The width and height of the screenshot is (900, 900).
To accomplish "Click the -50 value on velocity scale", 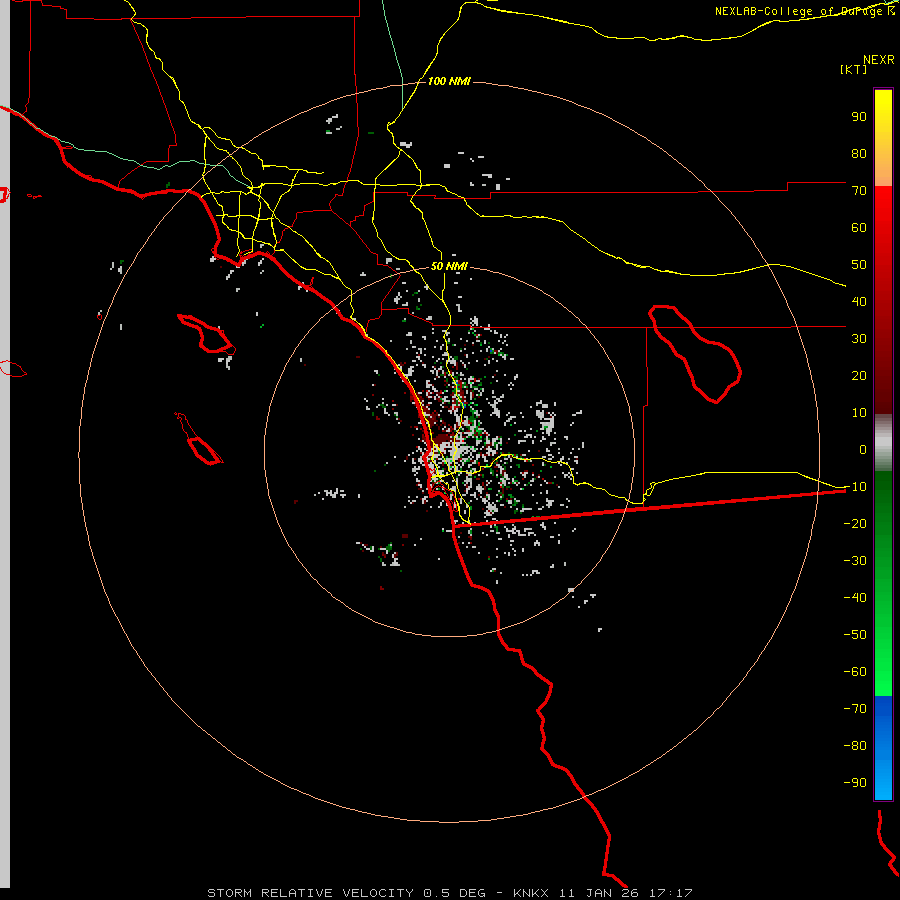I will coord(855,635).
